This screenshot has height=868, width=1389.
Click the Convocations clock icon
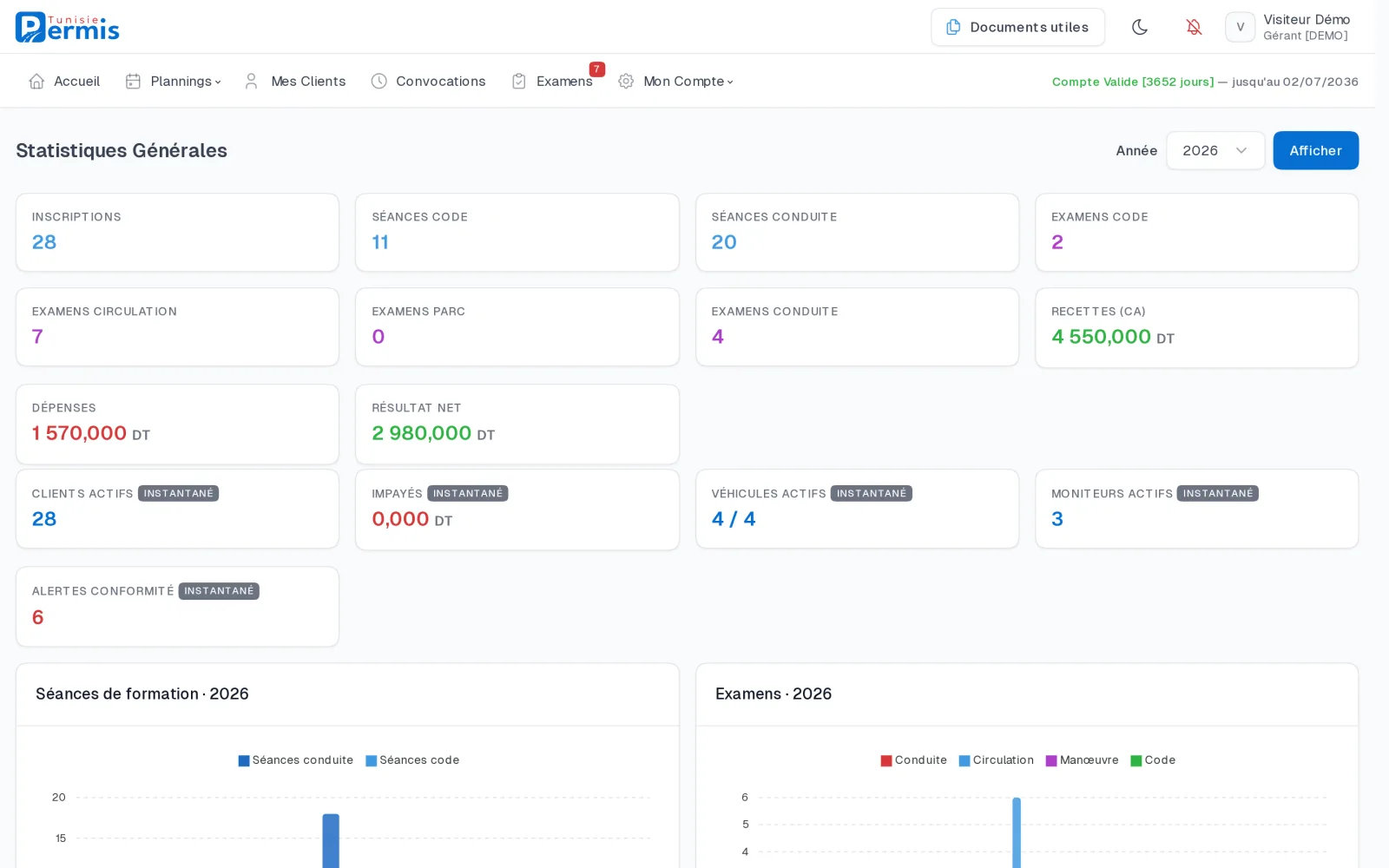click(379, 81)
